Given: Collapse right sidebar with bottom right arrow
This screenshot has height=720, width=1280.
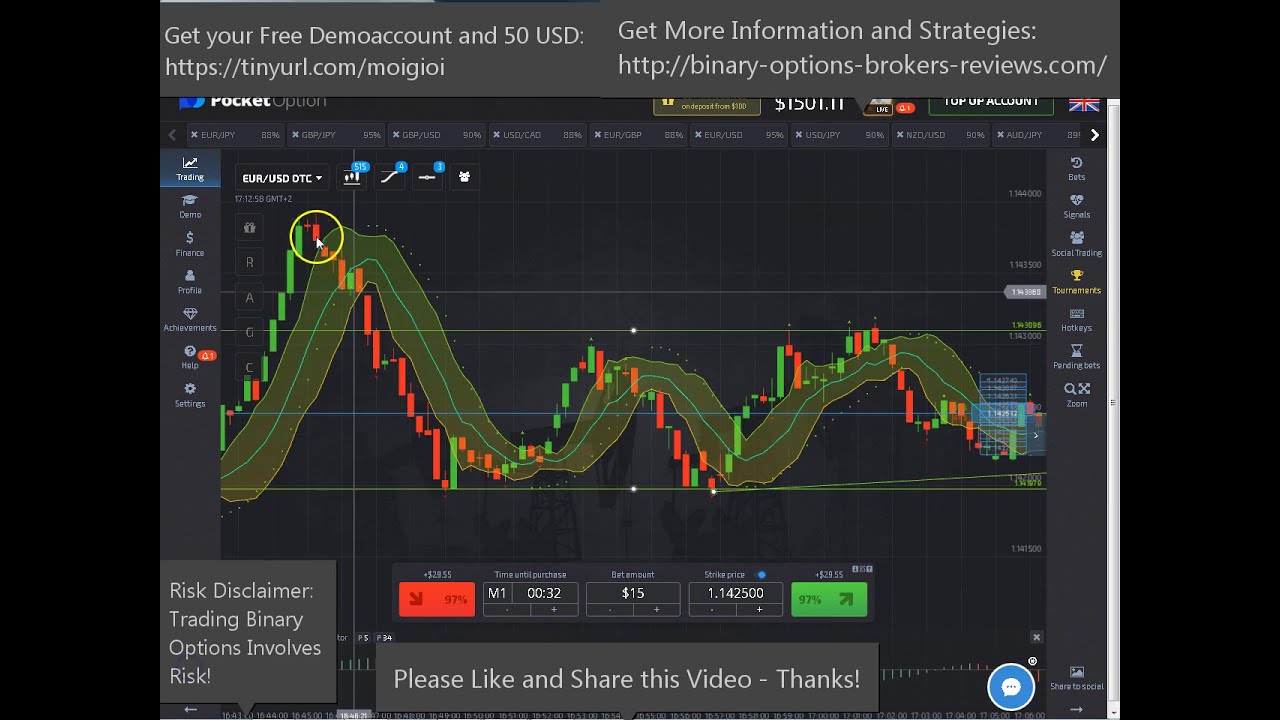Looking at the screenshot, I should click(x=1076, y=709).
